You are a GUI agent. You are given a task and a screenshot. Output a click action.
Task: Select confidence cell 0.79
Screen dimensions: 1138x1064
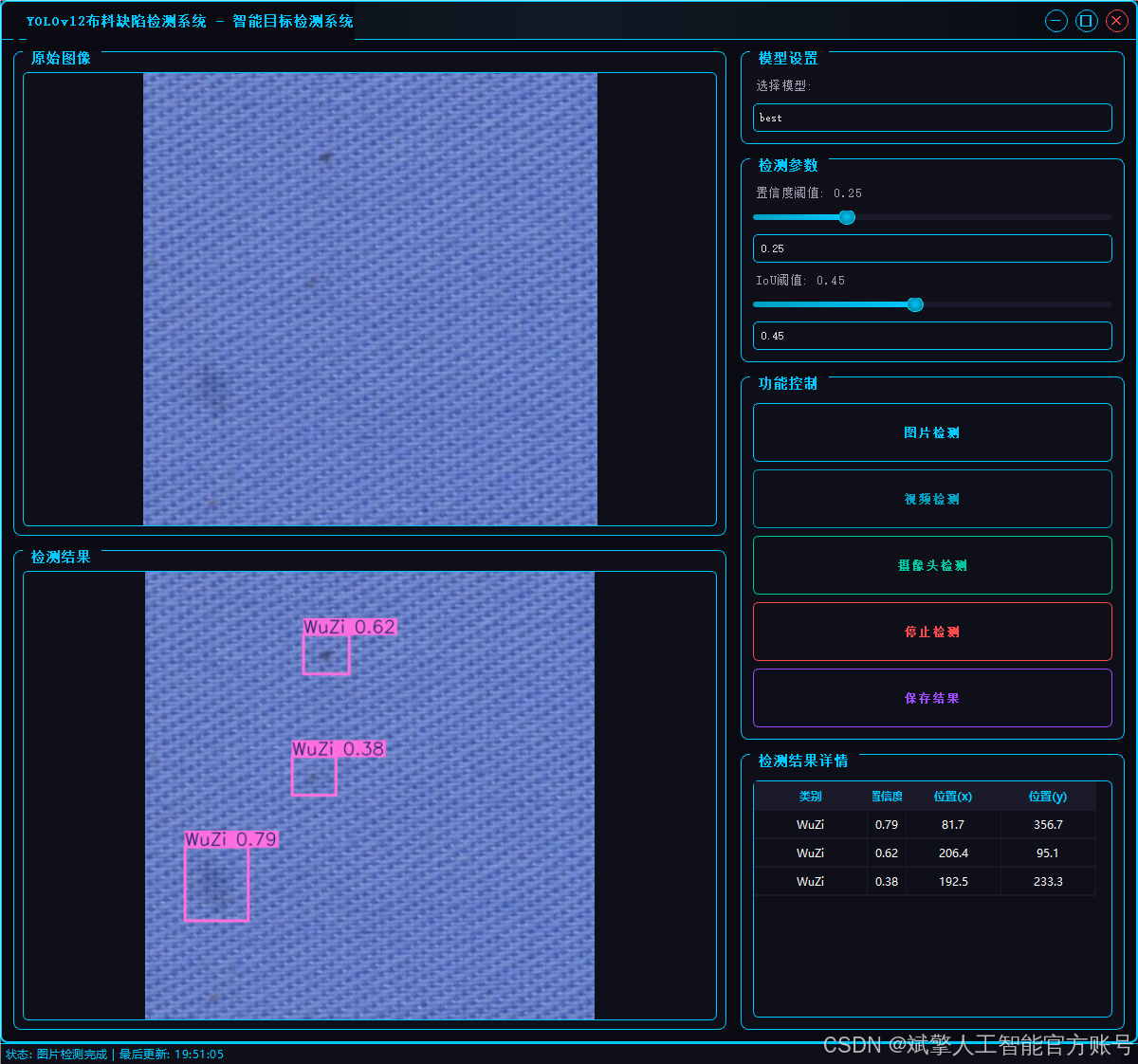point(887,825)
